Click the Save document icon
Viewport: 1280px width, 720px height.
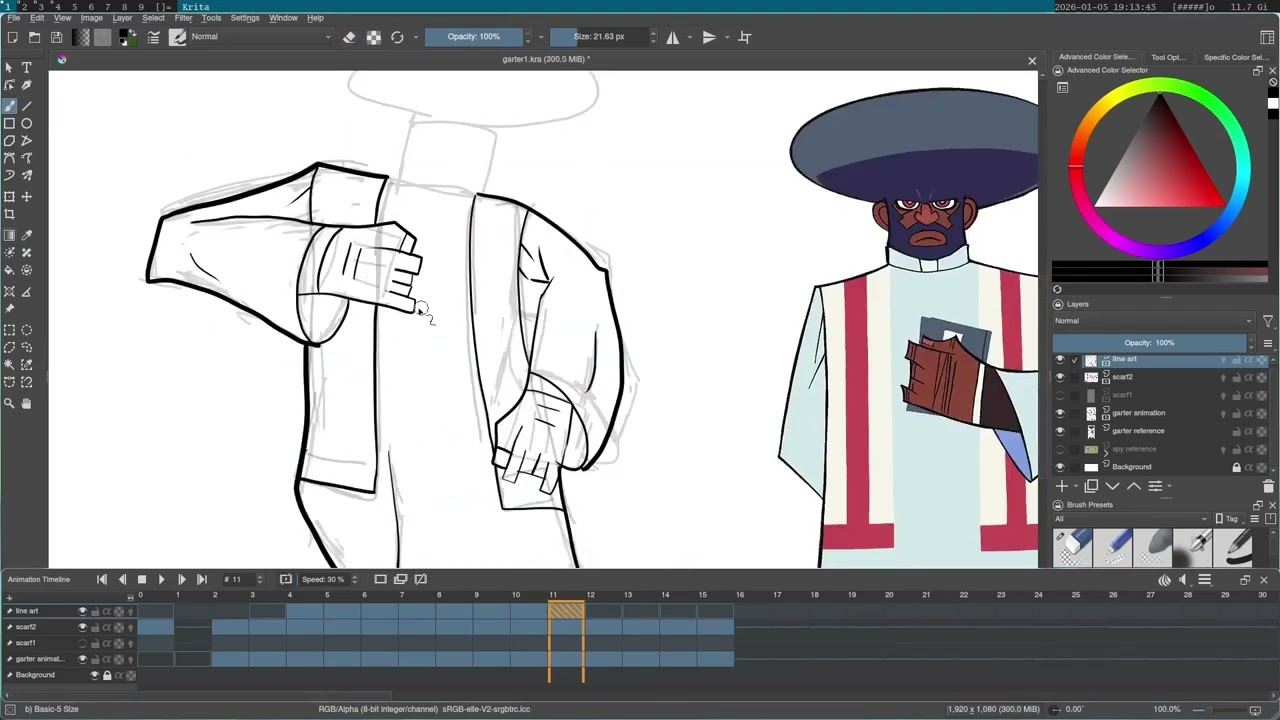[56, 37]
